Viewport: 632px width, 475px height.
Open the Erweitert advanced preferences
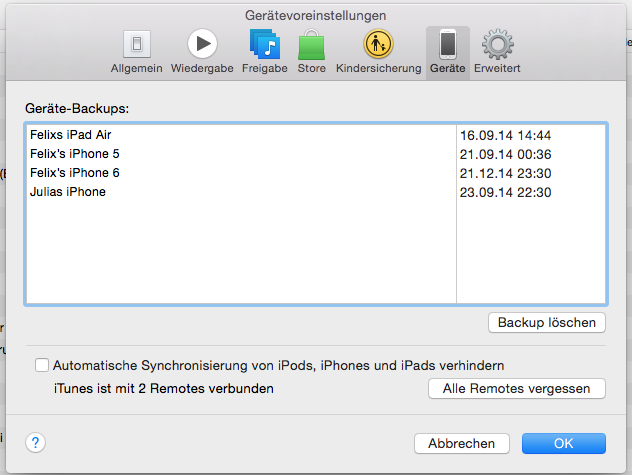(497, 52)
